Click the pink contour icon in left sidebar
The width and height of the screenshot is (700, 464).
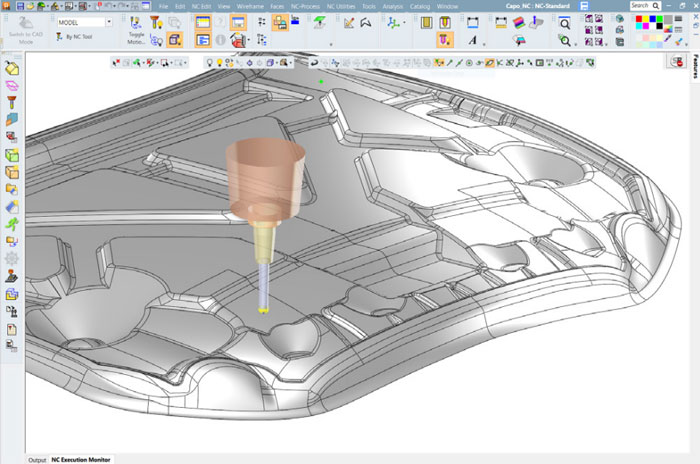pos(12,85)
